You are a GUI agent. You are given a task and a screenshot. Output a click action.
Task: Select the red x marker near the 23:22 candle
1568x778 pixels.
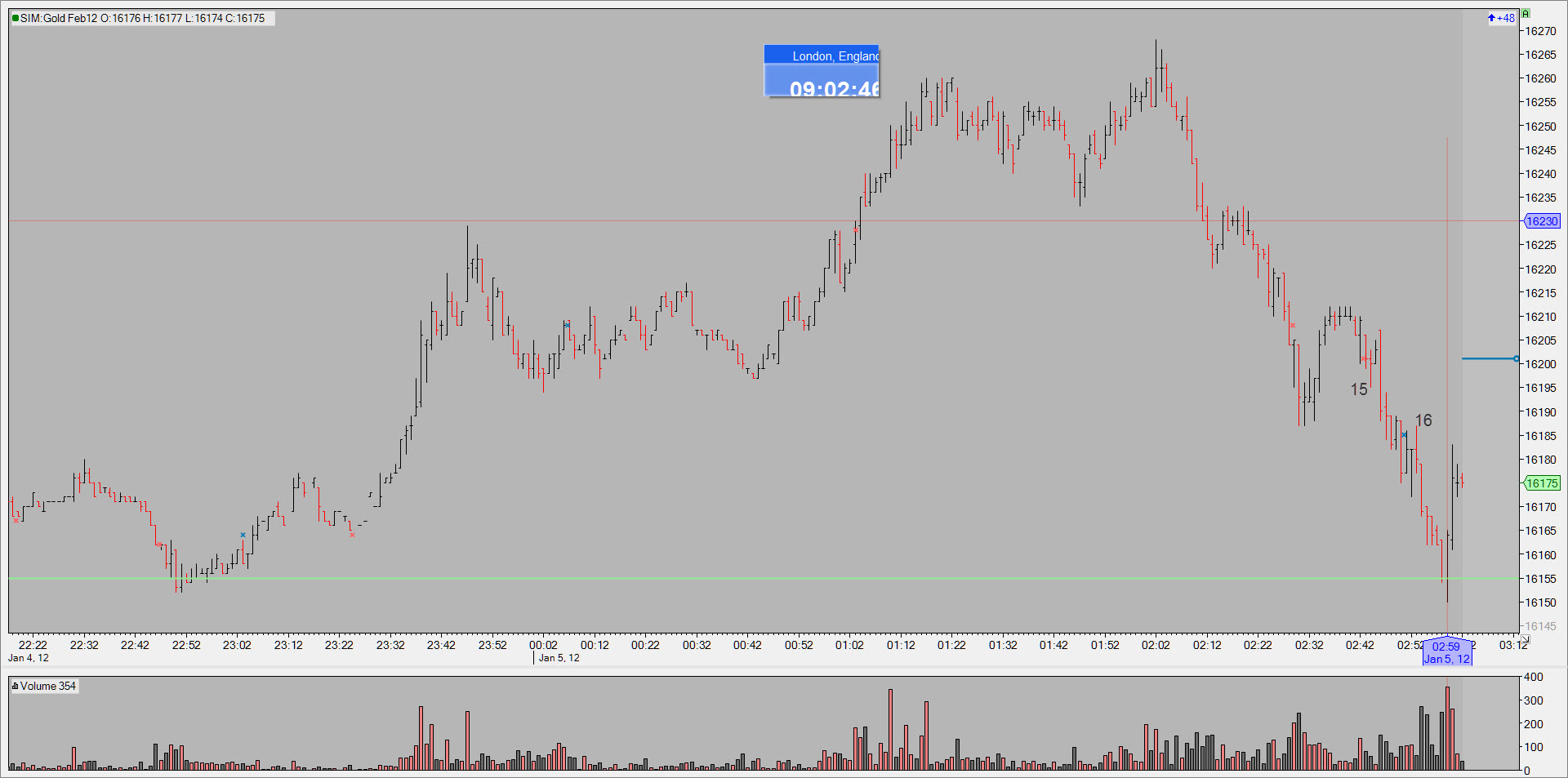(x=352, y=535)
